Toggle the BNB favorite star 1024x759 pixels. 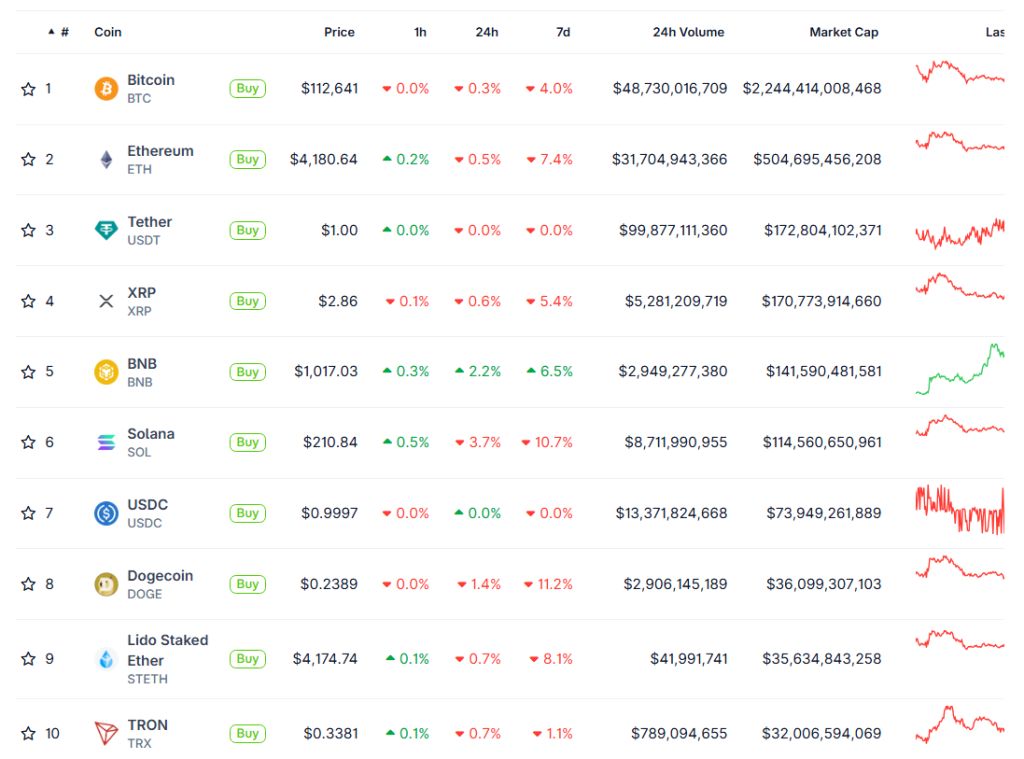click(x=28, y=372)
